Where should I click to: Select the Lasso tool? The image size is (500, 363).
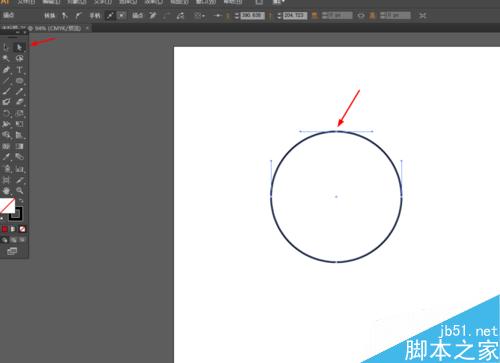coord(19,58)
